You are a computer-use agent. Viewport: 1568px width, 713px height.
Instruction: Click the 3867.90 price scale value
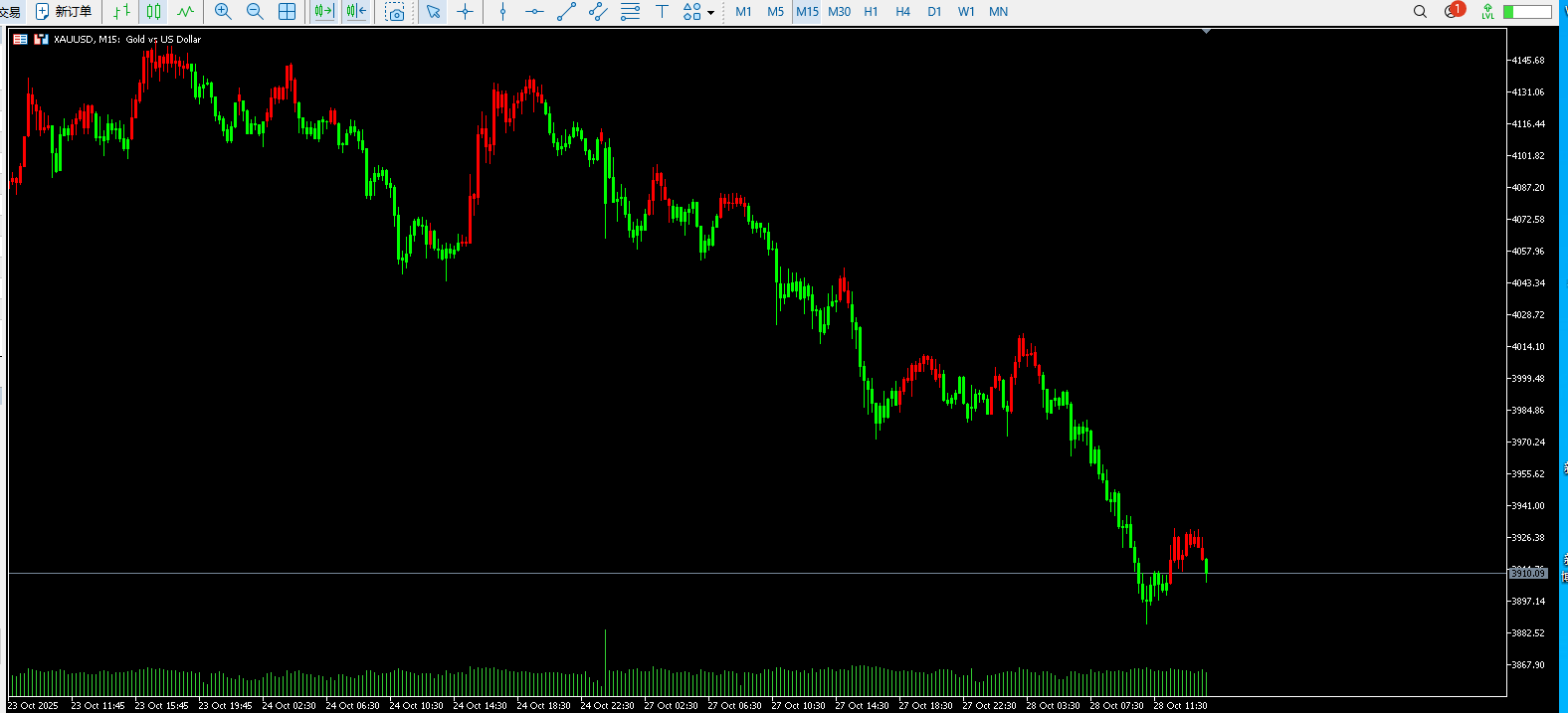point(1528,665)
